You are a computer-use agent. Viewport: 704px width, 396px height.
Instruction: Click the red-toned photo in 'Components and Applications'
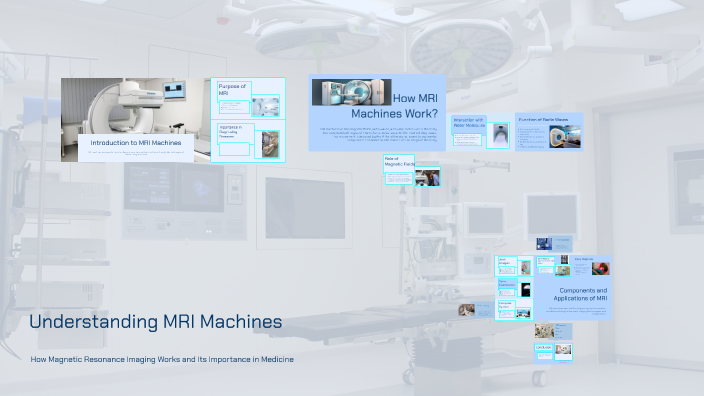tap(600, 268)
